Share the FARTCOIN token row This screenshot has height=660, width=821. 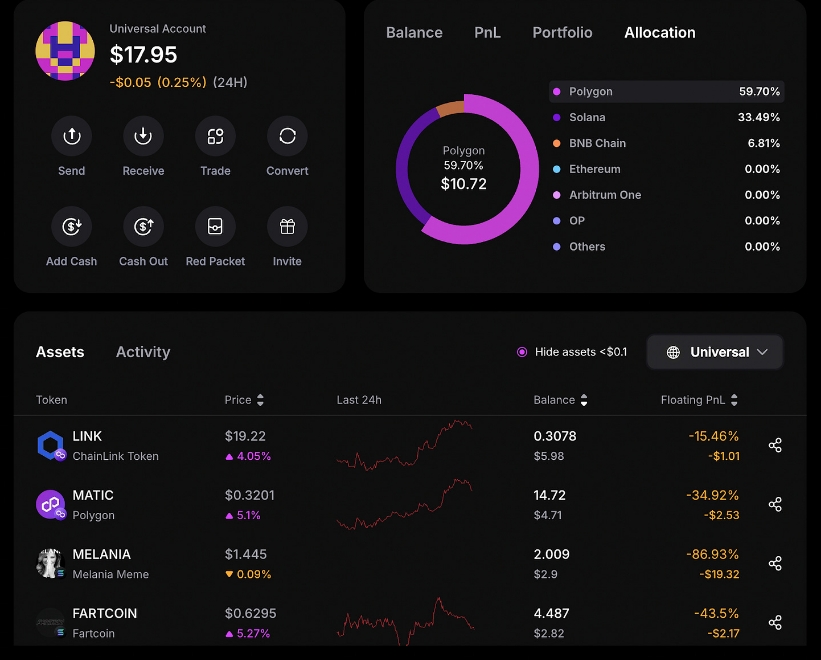pos(775,622)
